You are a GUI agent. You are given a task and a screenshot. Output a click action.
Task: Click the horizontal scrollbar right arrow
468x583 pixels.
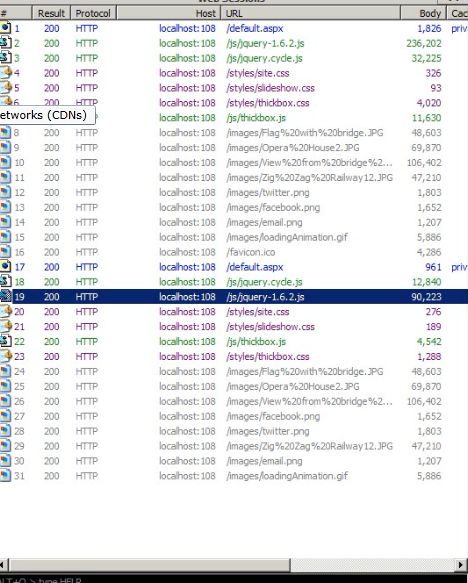(462, 565)
